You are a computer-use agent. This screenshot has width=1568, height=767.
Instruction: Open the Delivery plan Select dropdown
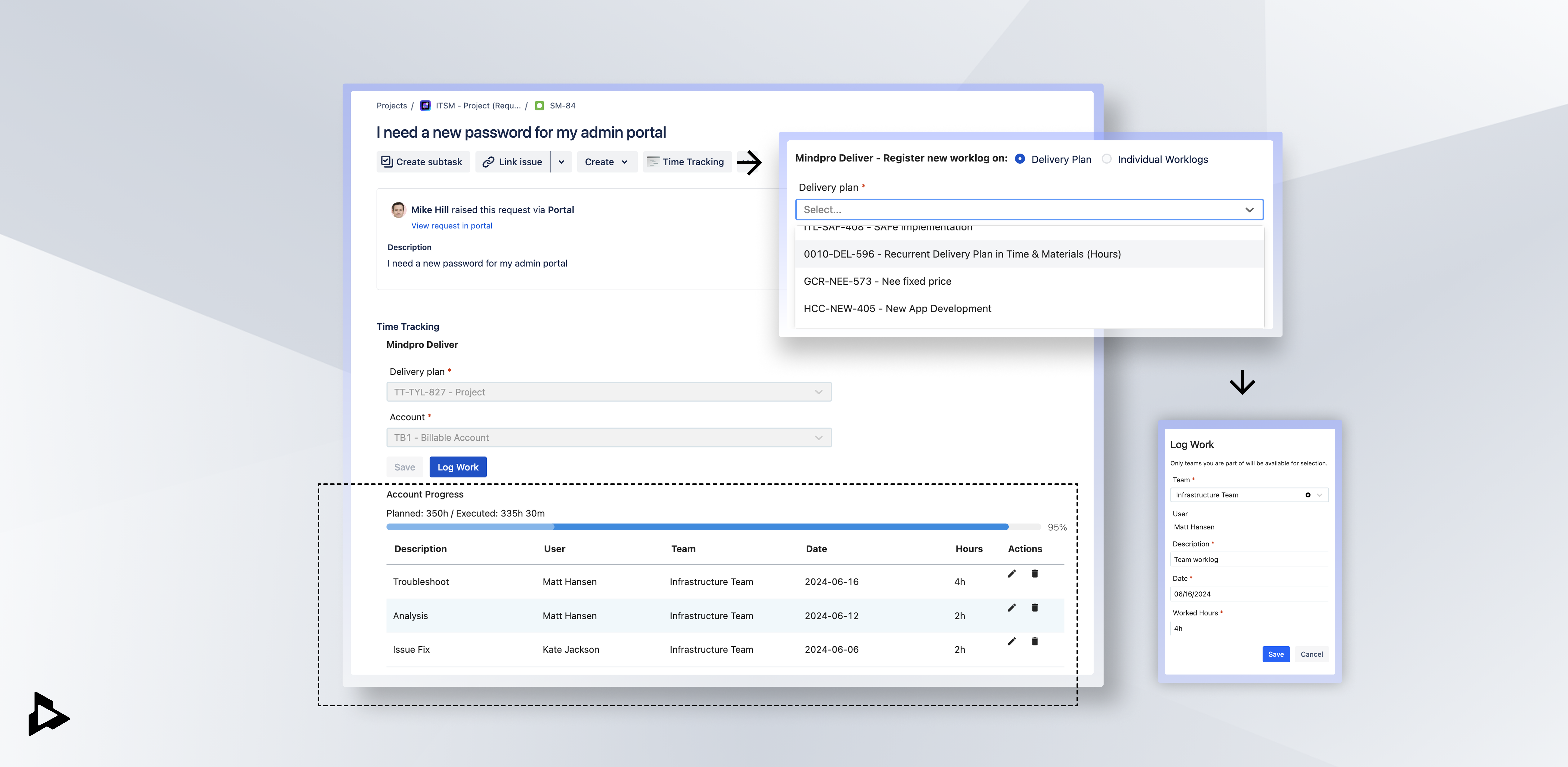(x=1029, y=209)
